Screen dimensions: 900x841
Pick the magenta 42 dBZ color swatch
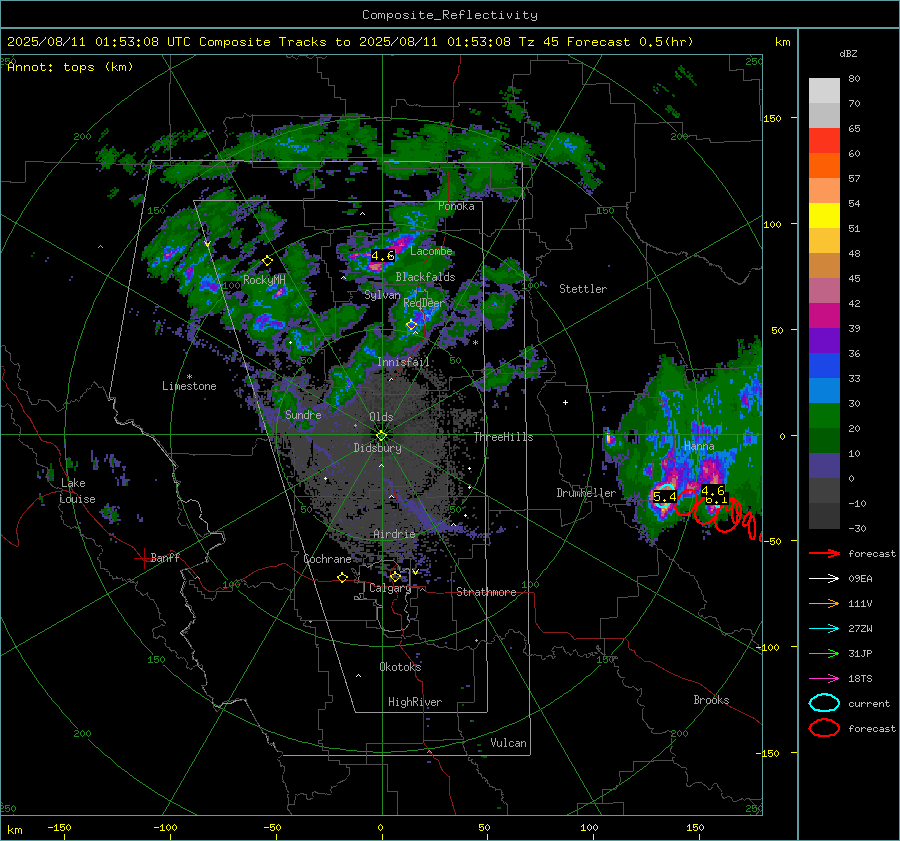[x=824, y=316]
